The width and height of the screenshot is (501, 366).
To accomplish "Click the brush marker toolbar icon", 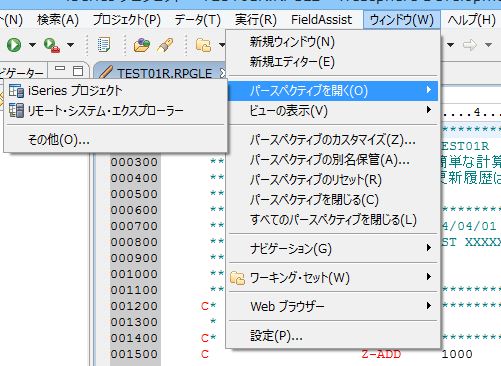I will click(165, 45).
